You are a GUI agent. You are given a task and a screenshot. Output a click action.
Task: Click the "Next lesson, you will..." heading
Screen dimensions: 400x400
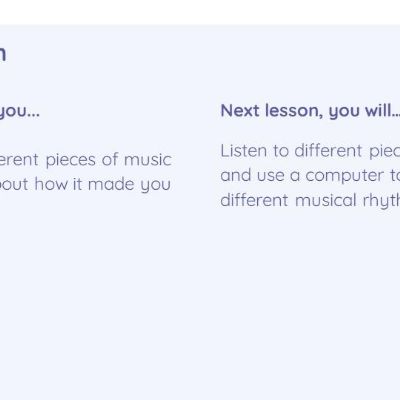pos(310,111)
